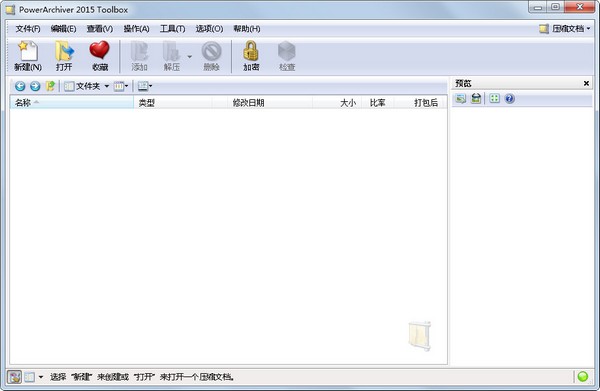Image resolution: width=600 pixels, height=391 pixels.
Task: Go back with the blue left arrow
Action: tap(20, 86)
